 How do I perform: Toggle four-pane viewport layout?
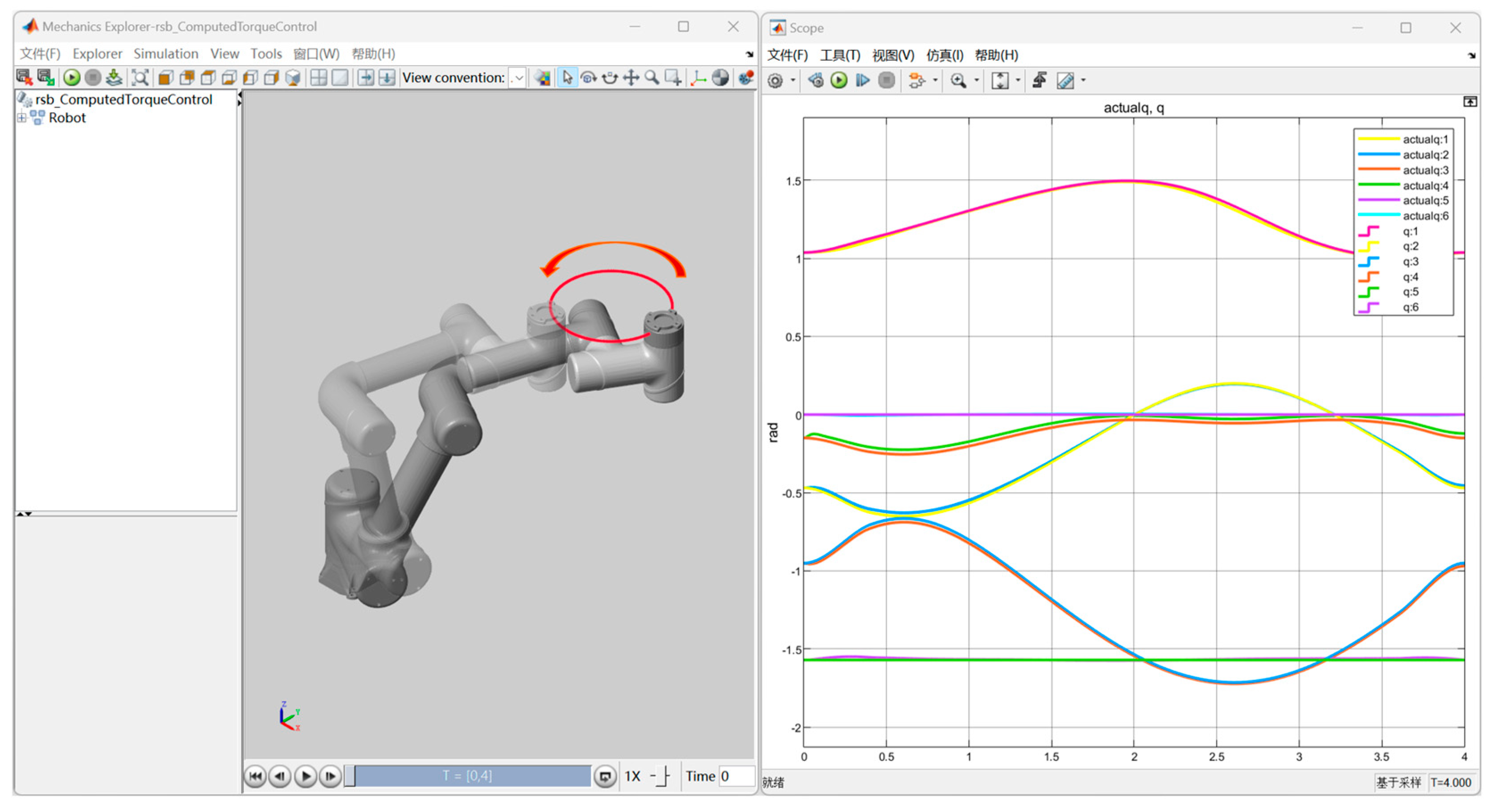pos(318,78)
